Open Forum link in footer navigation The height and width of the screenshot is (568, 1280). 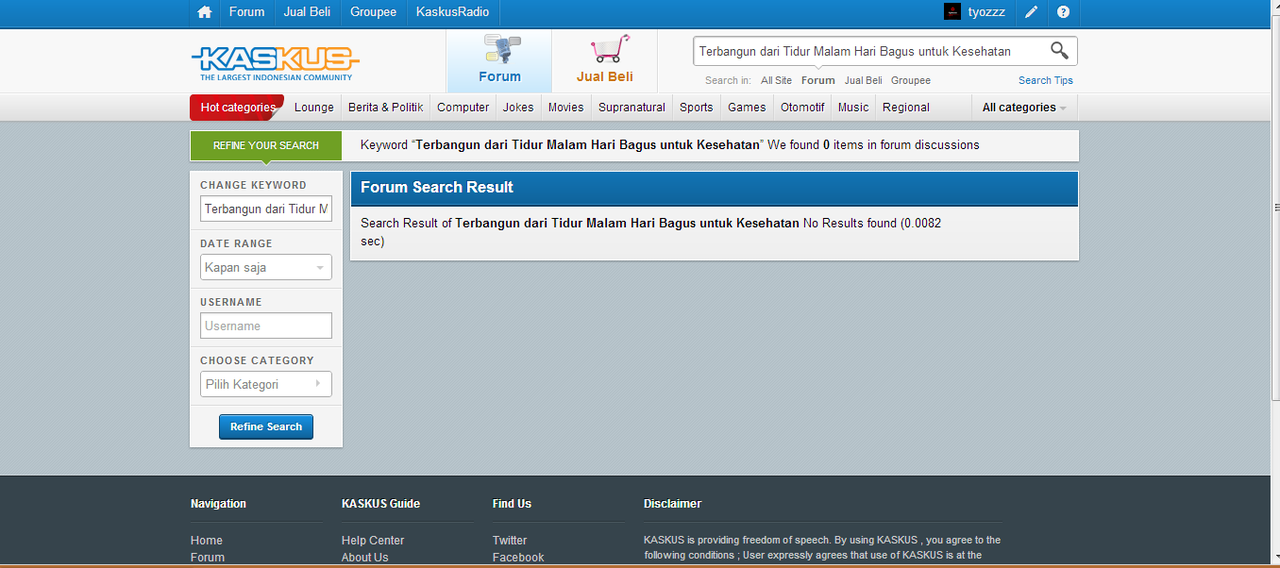[208, 557]
